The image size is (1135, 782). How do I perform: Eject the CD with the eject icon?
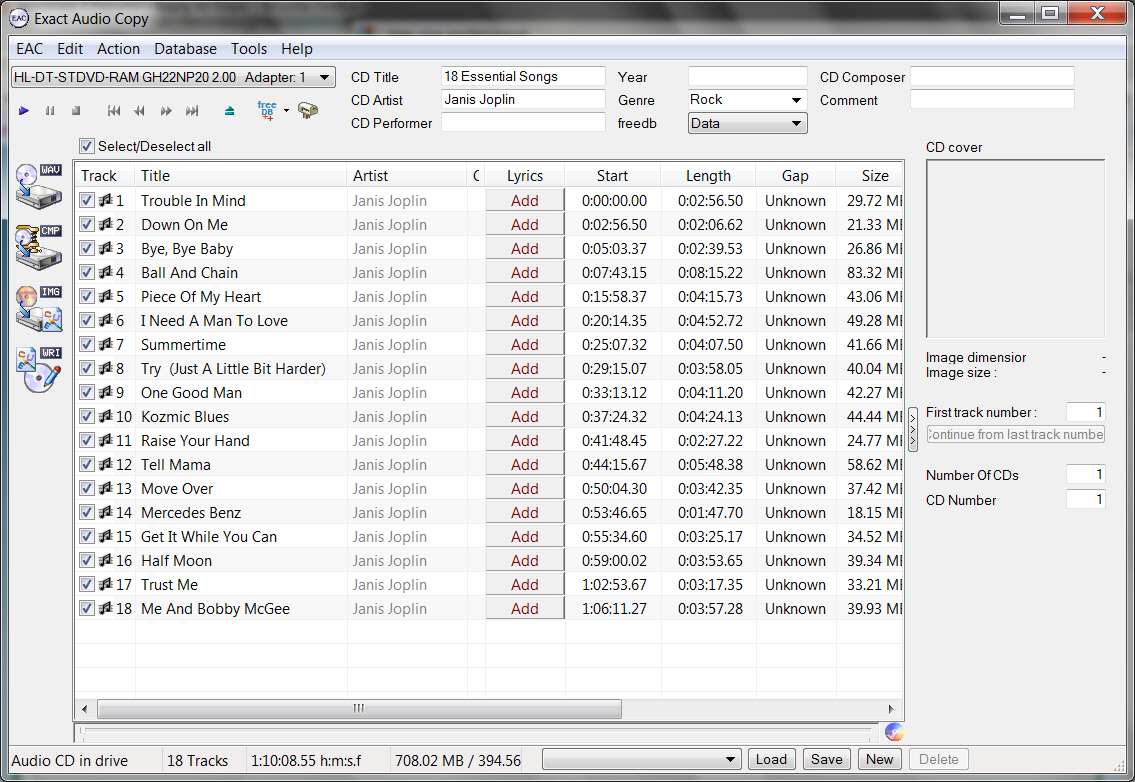[229, 111]
